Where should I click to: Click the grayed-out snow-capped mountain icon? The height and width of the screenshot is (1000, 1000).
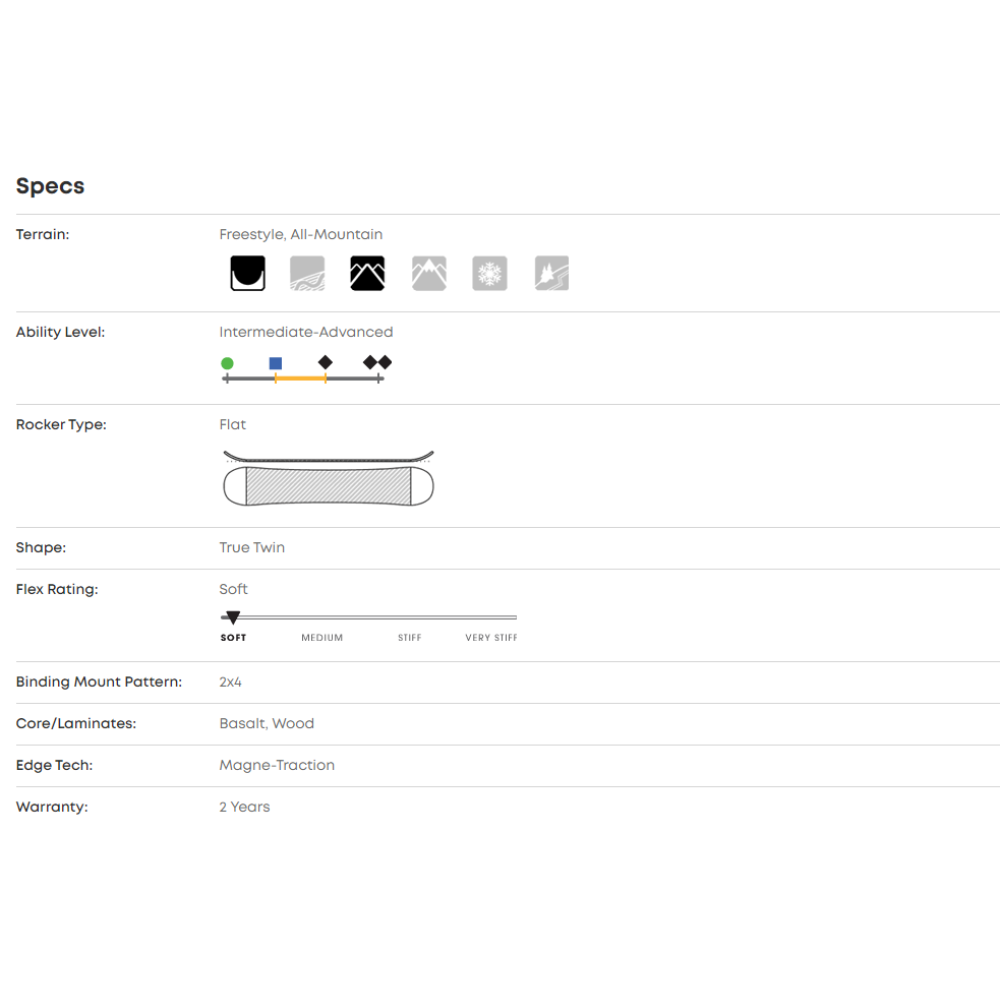429,273
